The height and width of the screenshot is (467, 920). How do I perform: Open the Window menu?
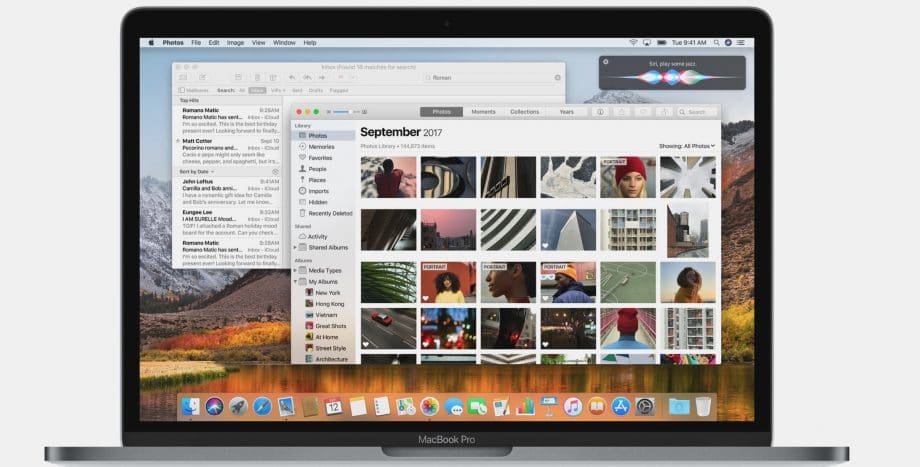click(284, 43)
